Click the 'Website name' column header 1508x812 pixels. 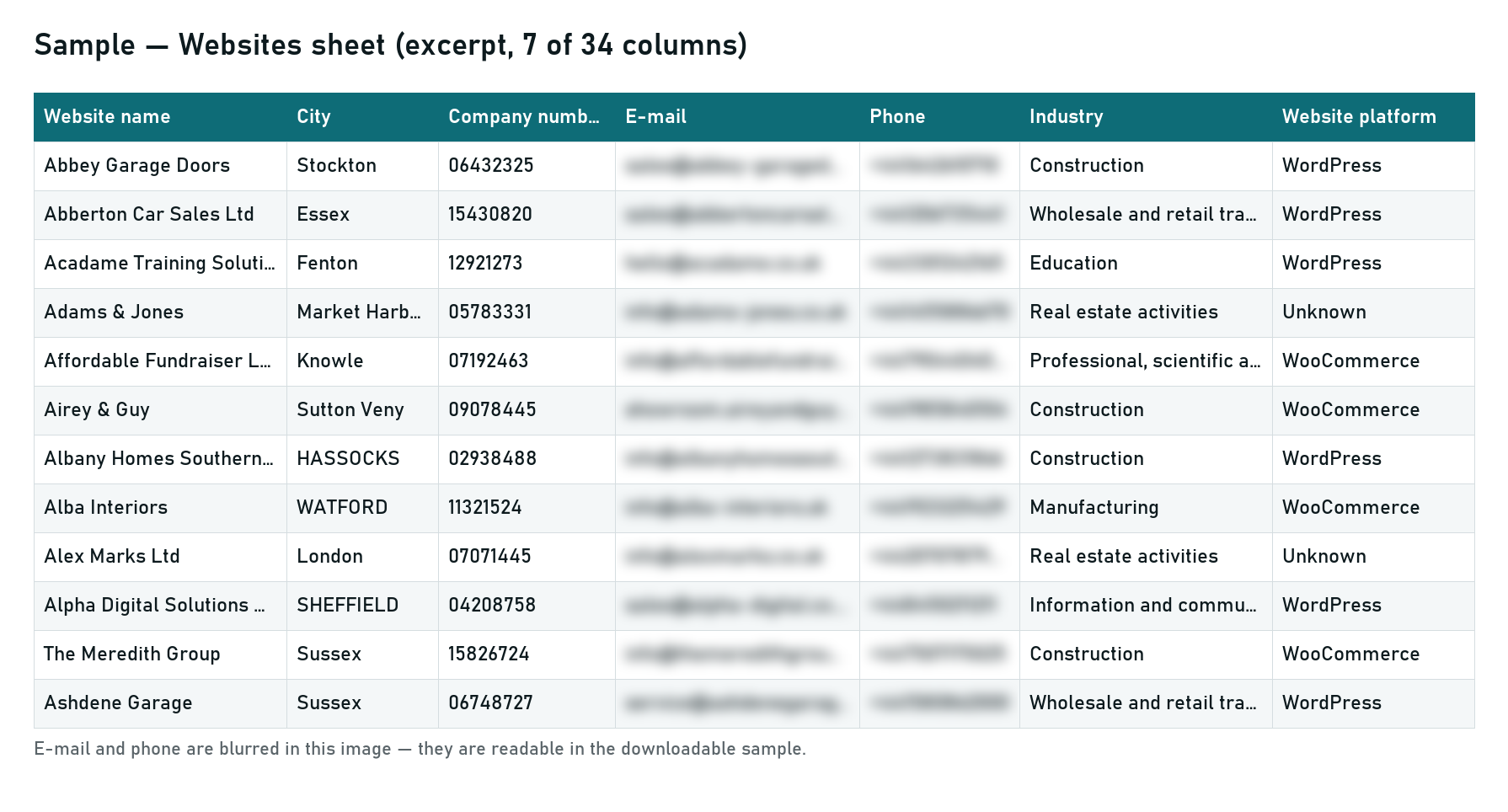click(x=160, y=117)
